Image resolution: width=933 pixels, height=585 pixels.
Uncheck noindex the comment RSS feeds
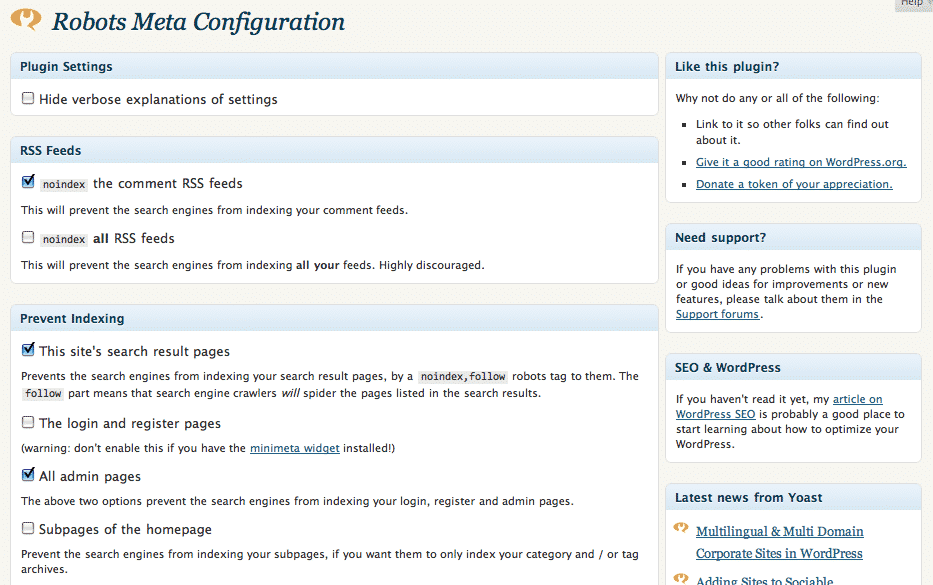click(28, 182)
